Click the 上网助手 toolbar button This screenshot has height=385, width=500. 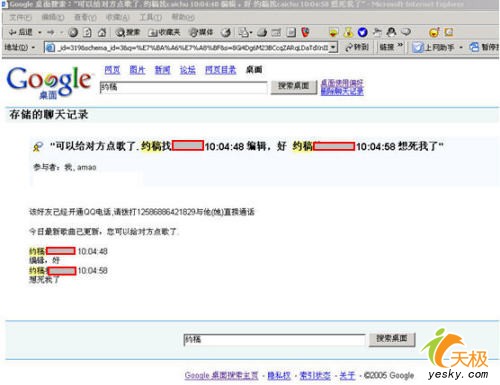click(x=433, y=48)
